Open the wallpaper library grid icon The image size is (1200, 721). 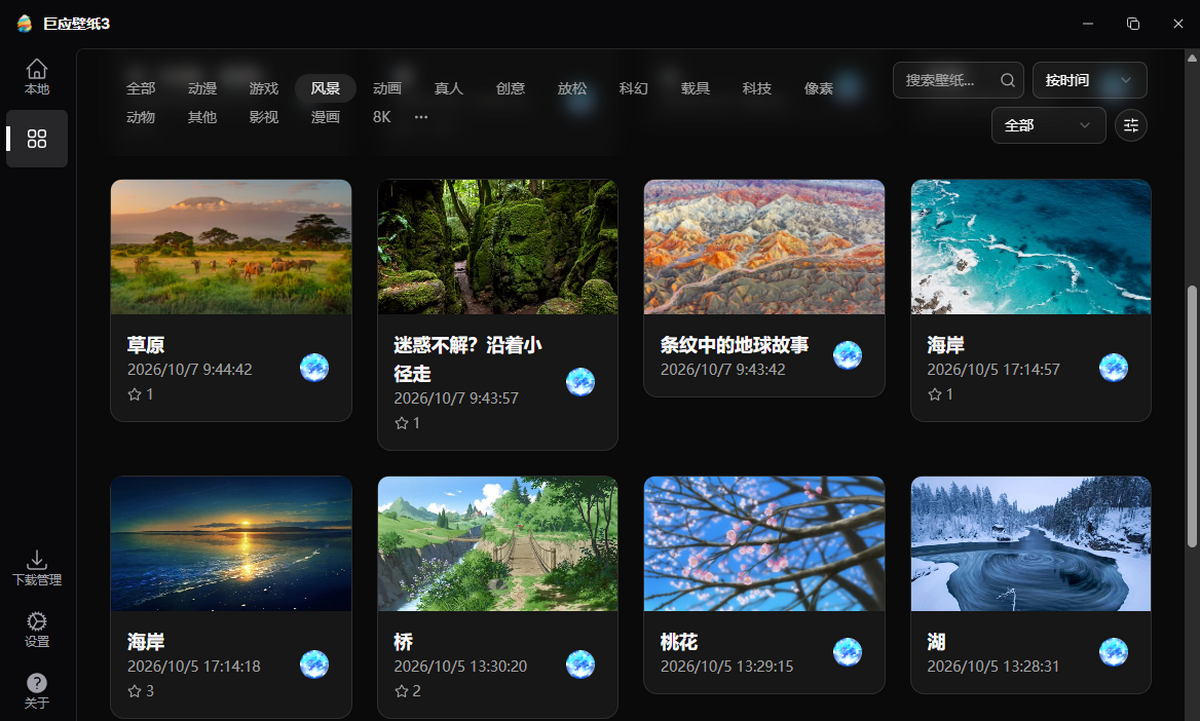point(37,139)
